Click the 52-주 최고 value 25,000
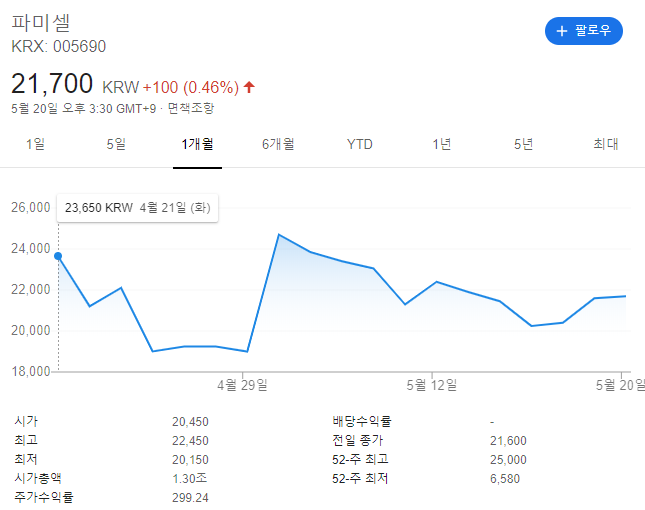This screenshot has width=645, height=510. (x=508, y=459)
